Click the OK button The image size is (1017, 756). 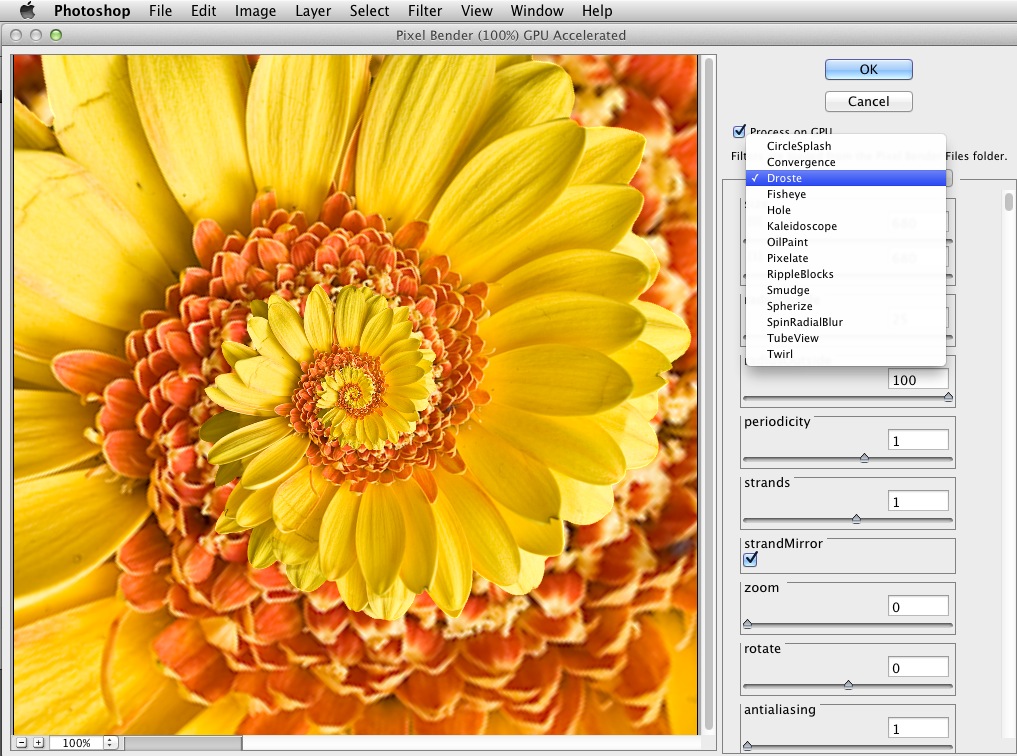tap(868, 69)
